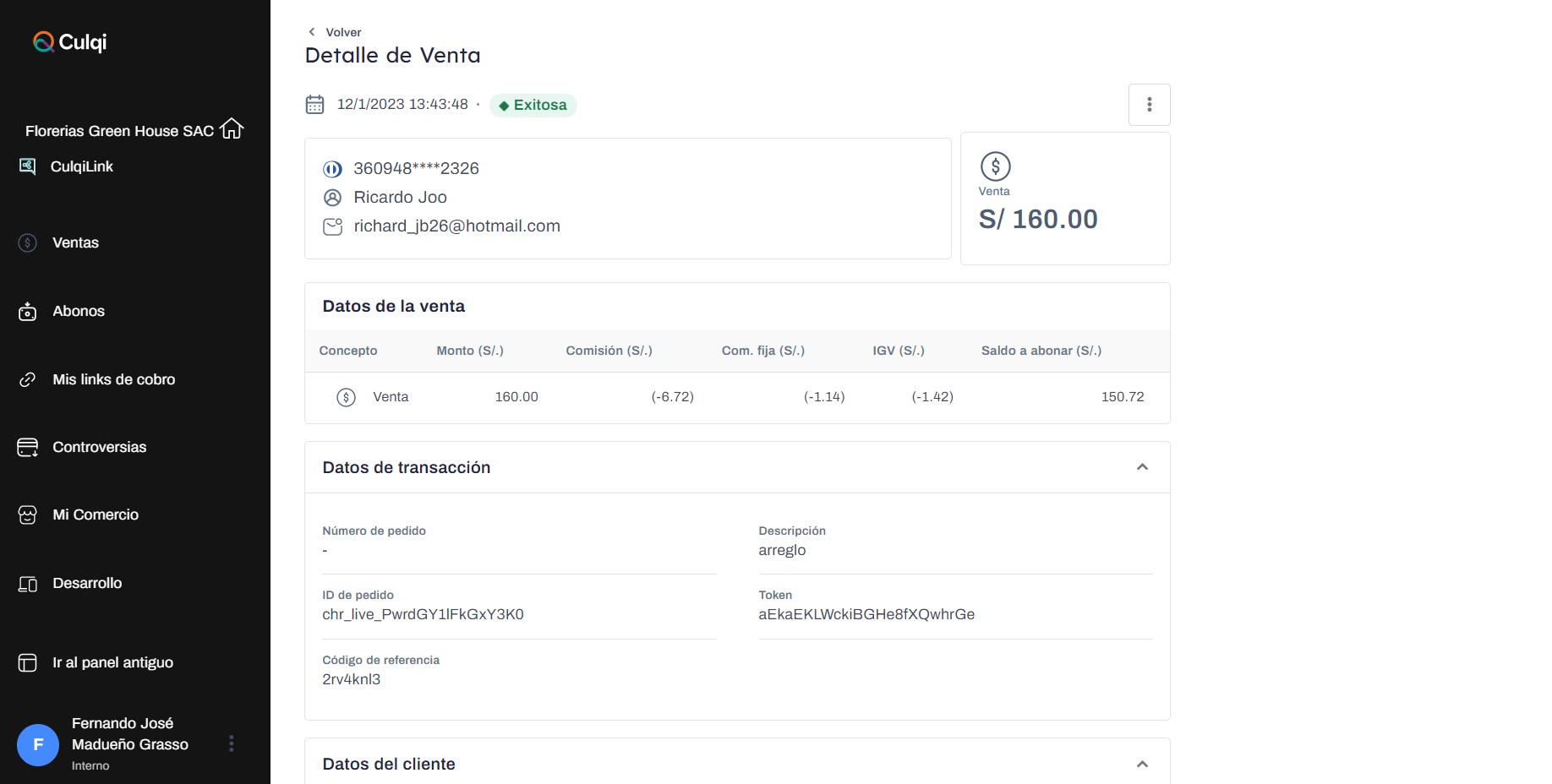Screen dimensions: 1552x784
Task: Go back using the Volver link
Action: 336,32
